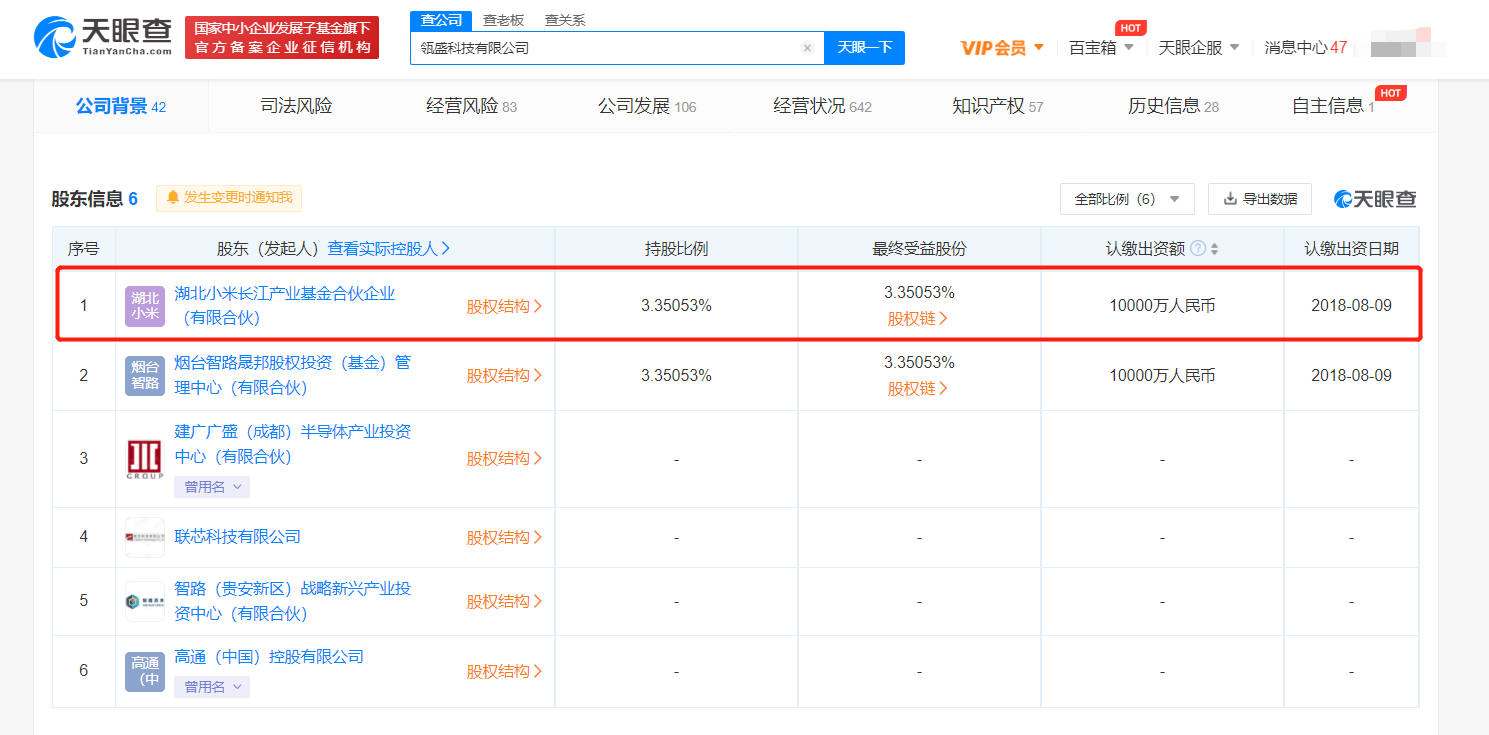The width and height of the screenshot is (1489, 735).
Task: Switch to the 司法风险 tab
Action: 296,106
